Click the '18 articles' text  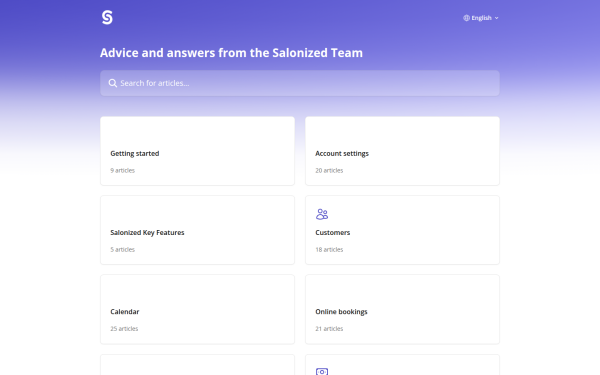(x=329, y=249)
